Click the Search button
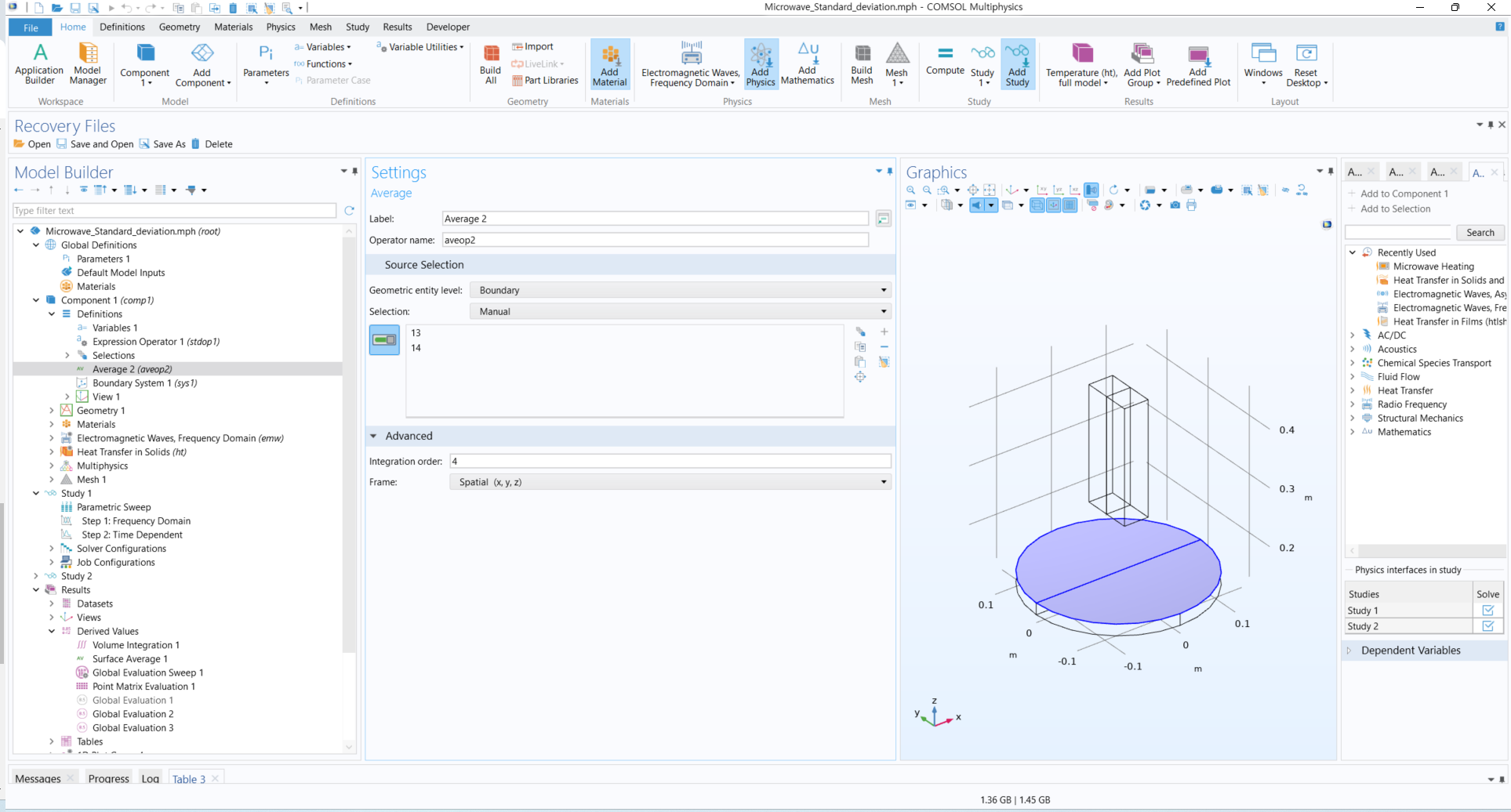Viewport: 1511px width, 812px height. [1480, 233]
